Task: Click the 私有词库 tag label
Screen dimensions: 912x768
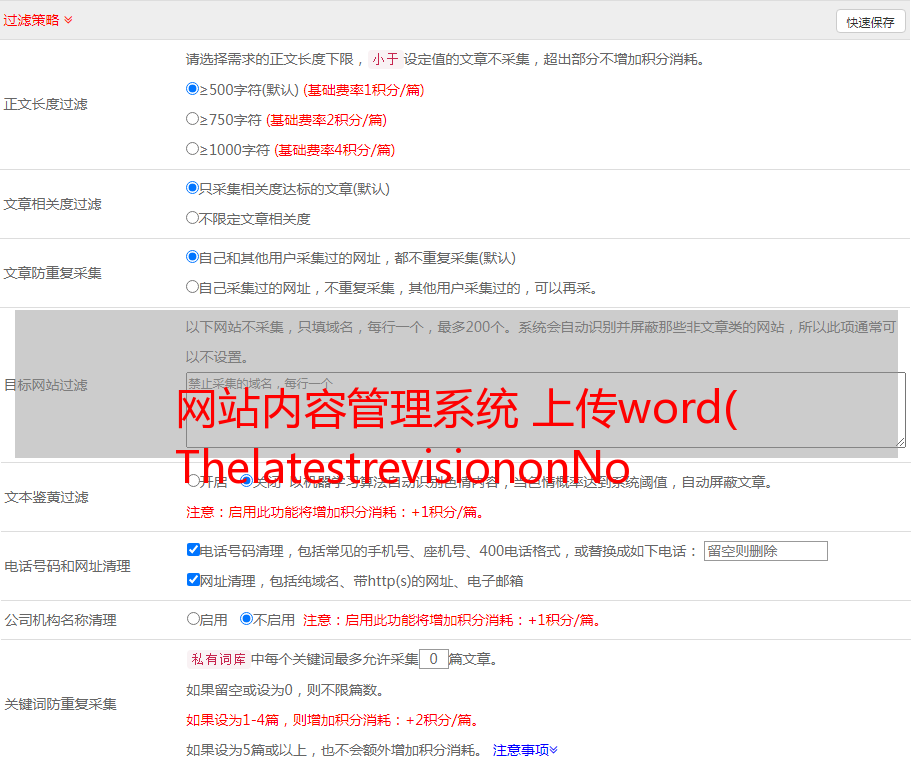Action: (219, 659)
